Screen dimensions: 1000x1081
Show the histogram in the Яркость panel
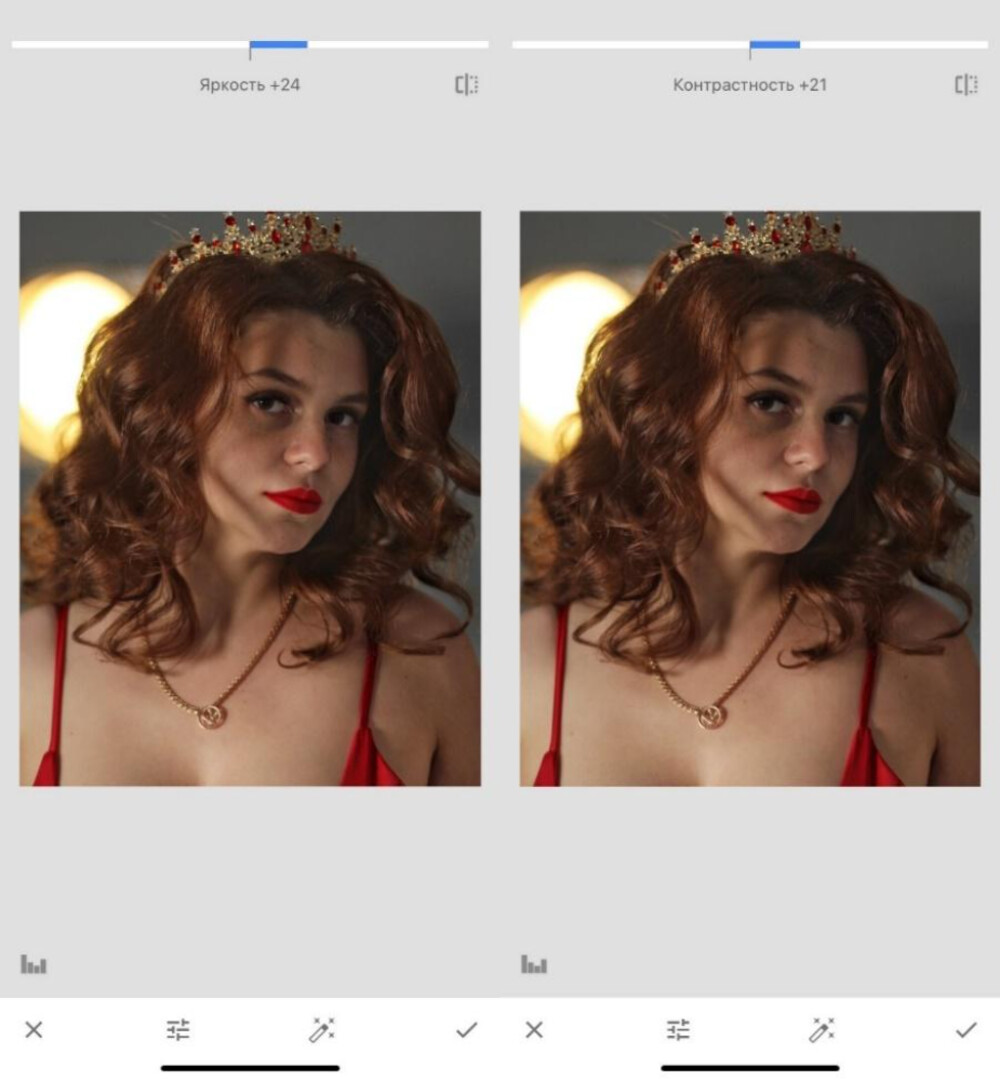pyautogui.click(x=33, y=963)
